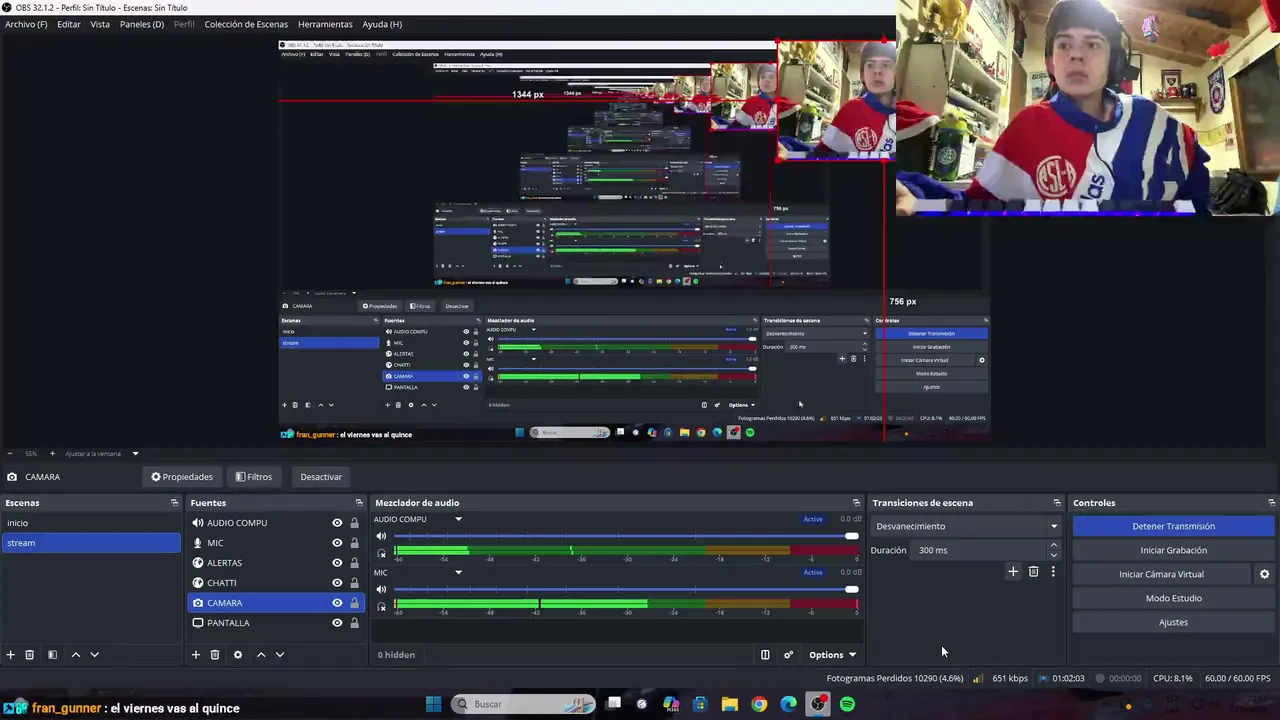
Task: Move selected source down in Fuentes toolbar
Action: point(280,655)
